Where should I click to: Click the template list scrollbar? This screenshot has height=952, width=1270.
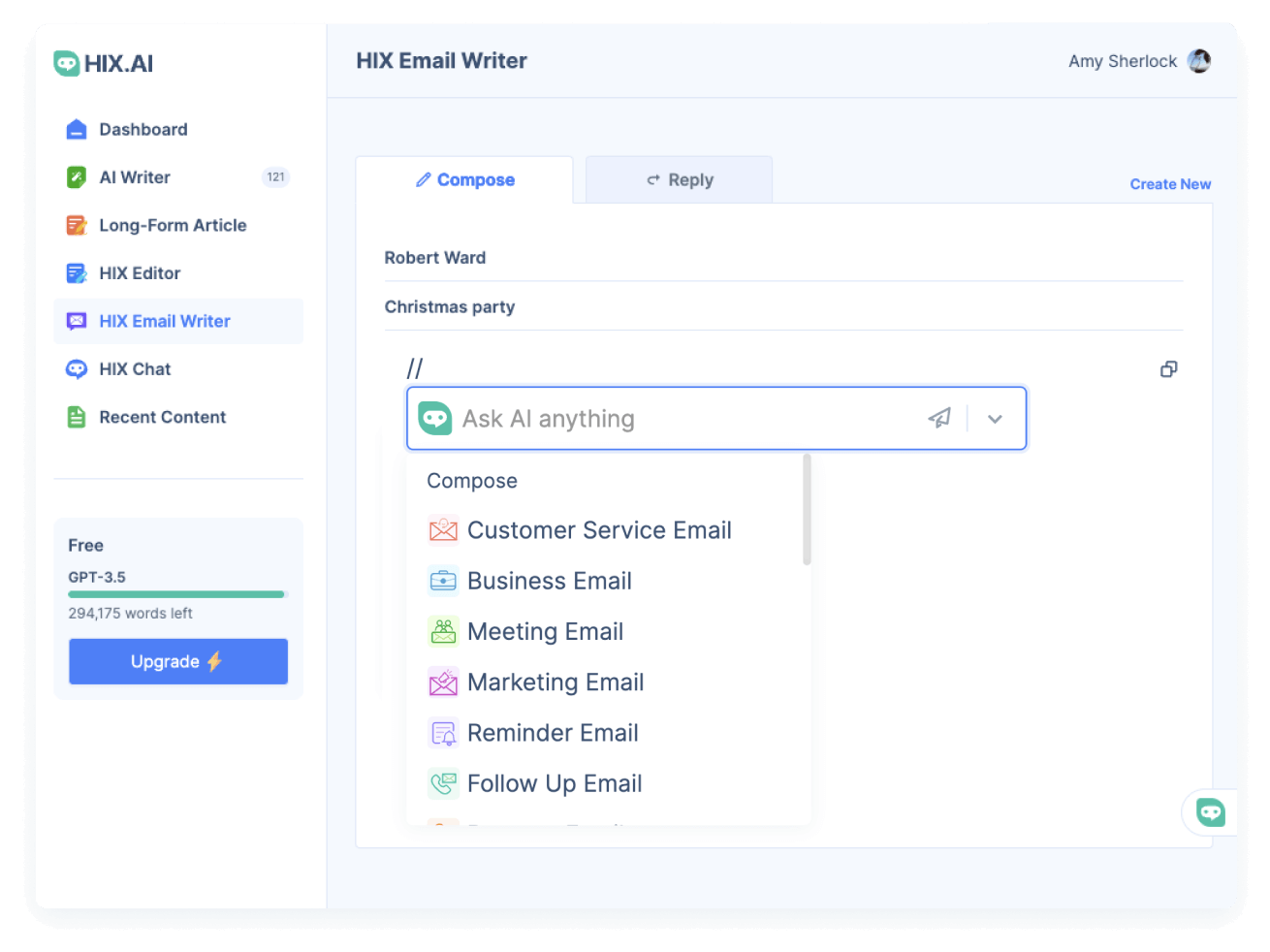coord(807,510)
